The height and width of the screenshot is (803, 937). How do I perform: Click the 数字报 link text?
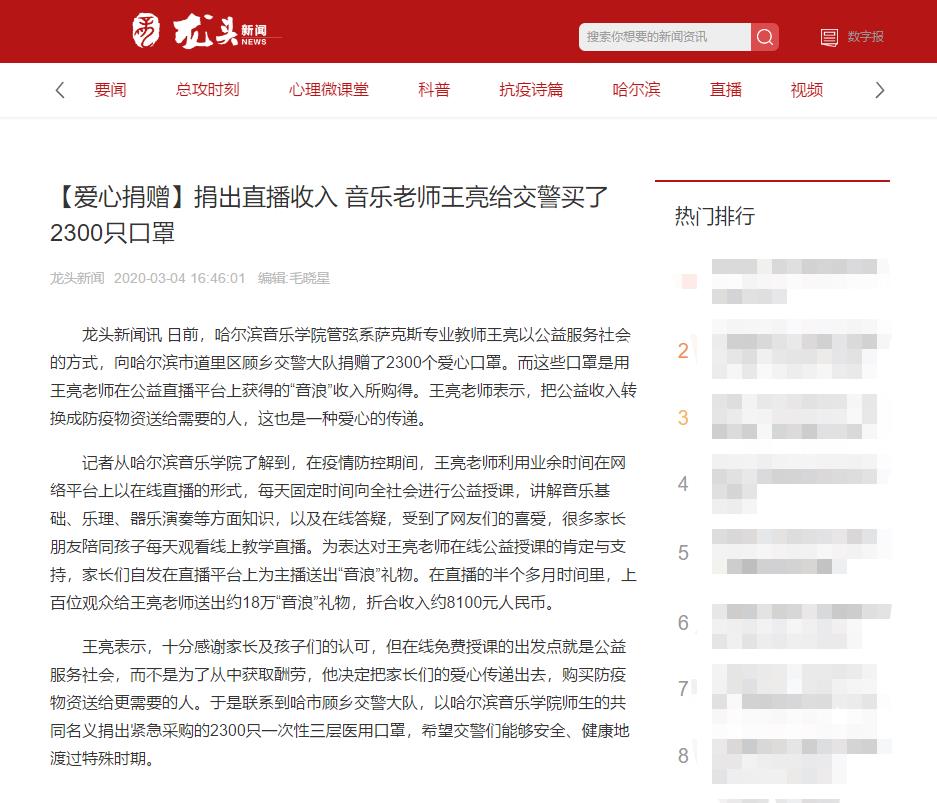(865, 37)
